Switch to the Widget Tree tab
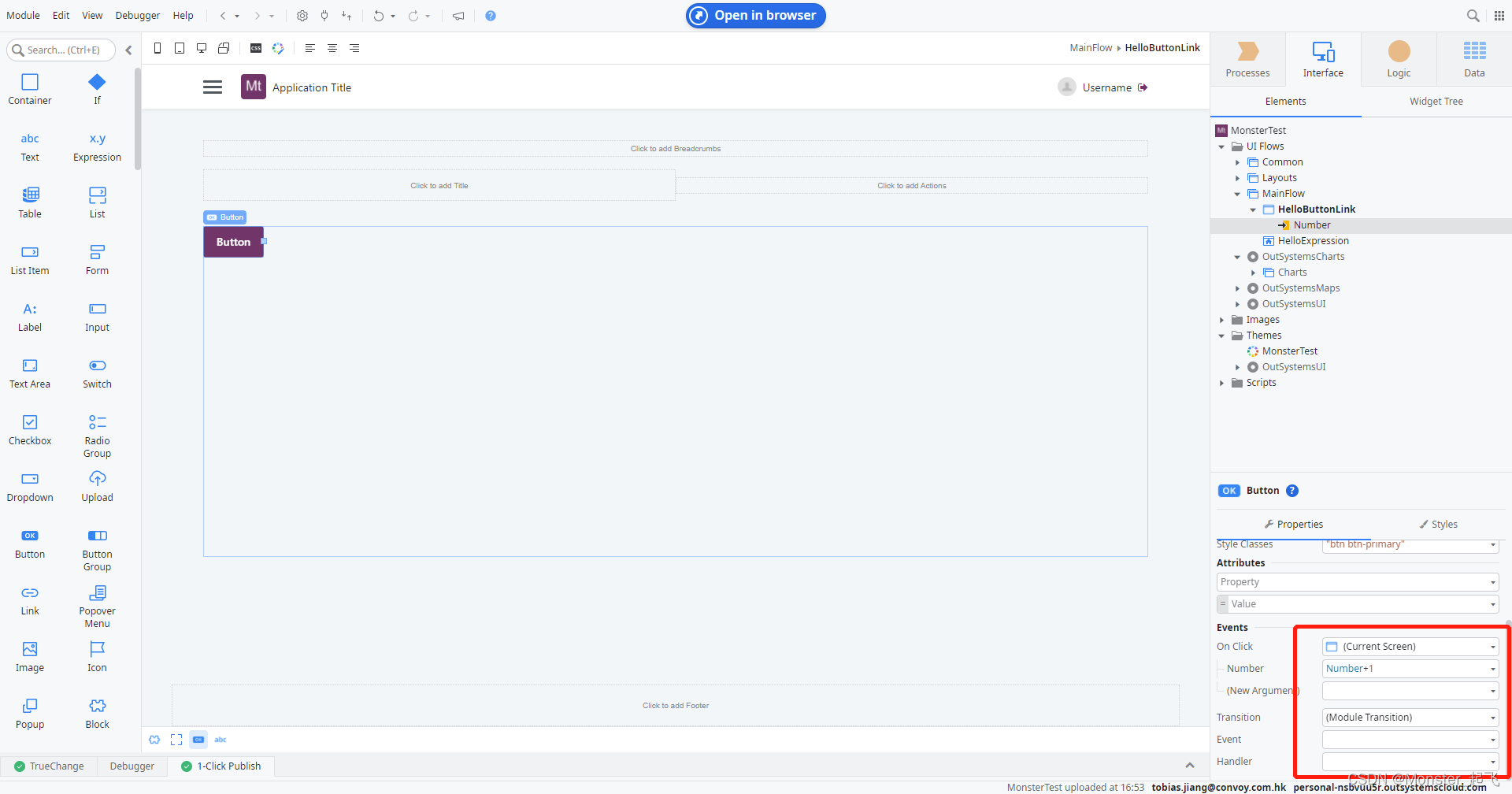 click(x=1436, y=102)
